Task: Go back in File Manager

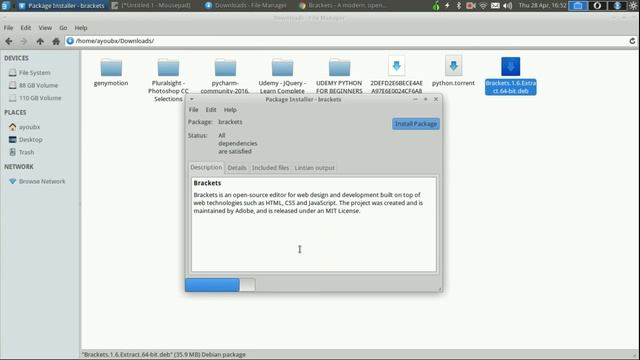Action: click(9, 41)
